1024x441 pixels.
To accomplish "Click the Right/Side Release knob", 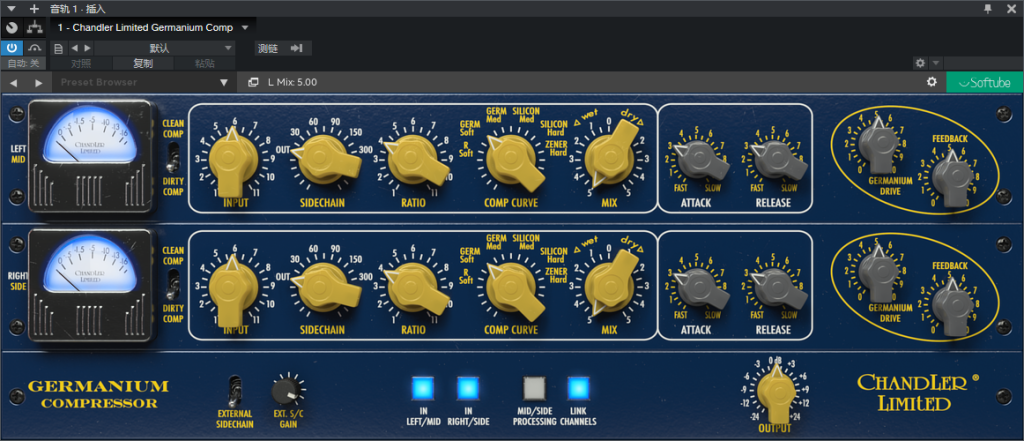I will coord(777,286).
